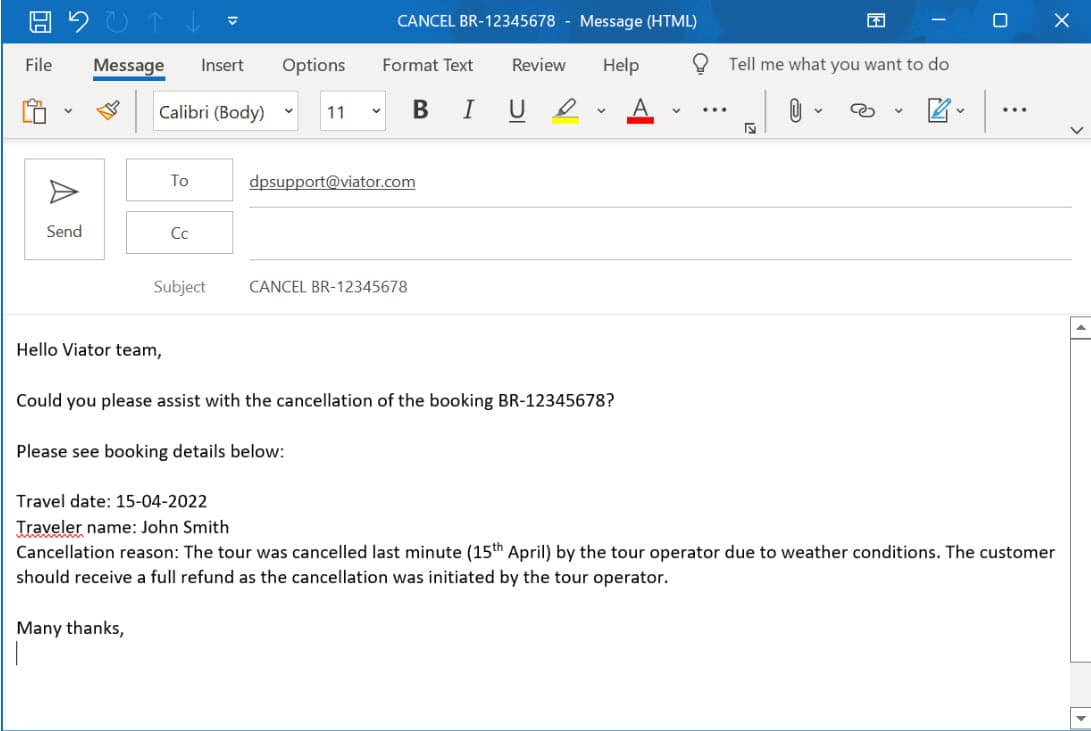Open more ribbon commands ellipsis at far right
1091x731 pixels.
point(1014,110)
